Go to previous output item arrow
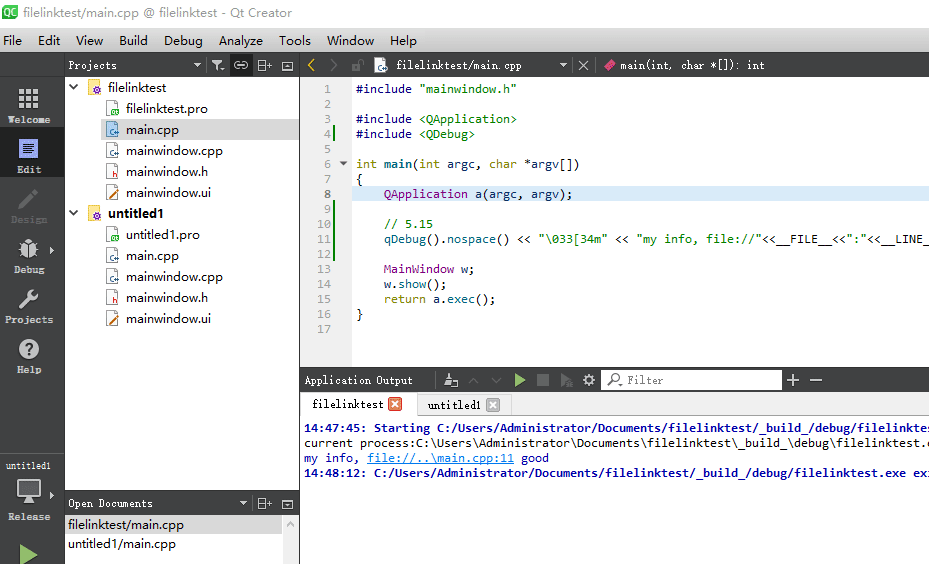Viewport: 929px width, 564px height. [473, 380]
